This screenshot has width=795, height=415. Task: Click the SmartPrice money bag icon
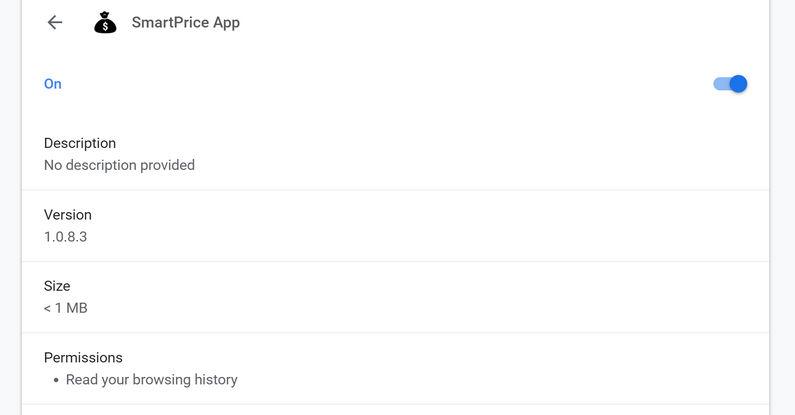coord(105,22)
